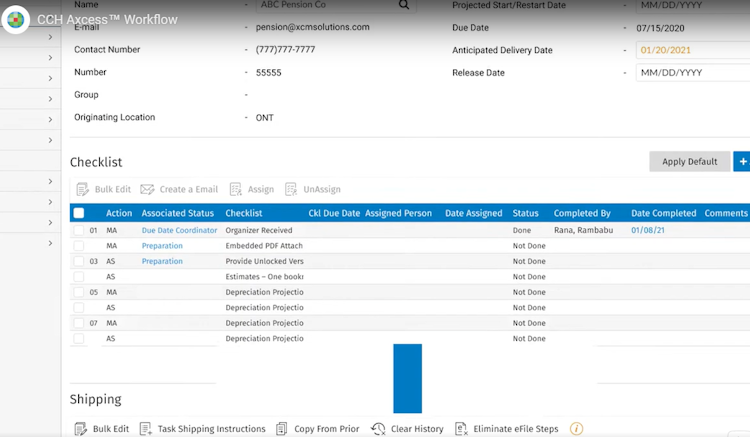Sort by the Associated Status column header

(x=177, y=213)
